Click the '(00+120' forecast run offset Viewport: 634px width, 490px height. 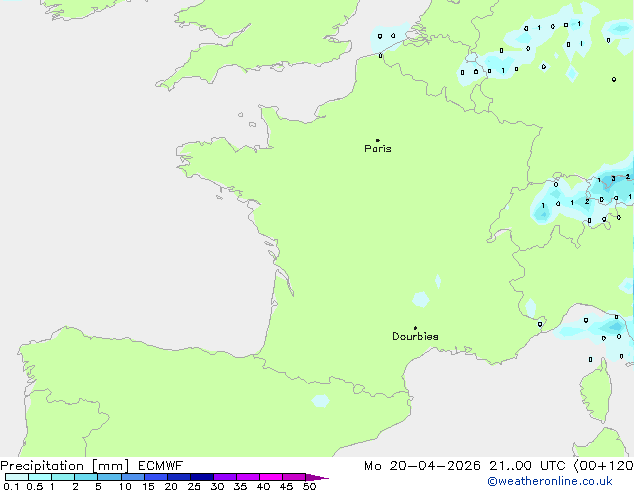pyautogui.click(x=603, y=466)
